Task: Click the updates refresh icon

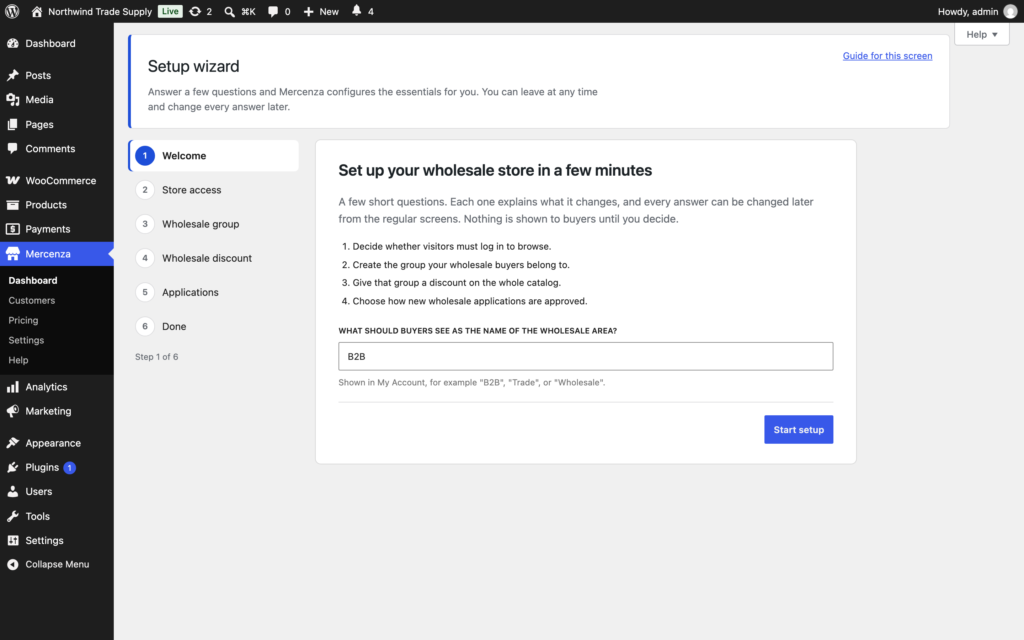Action: [195, 11]
